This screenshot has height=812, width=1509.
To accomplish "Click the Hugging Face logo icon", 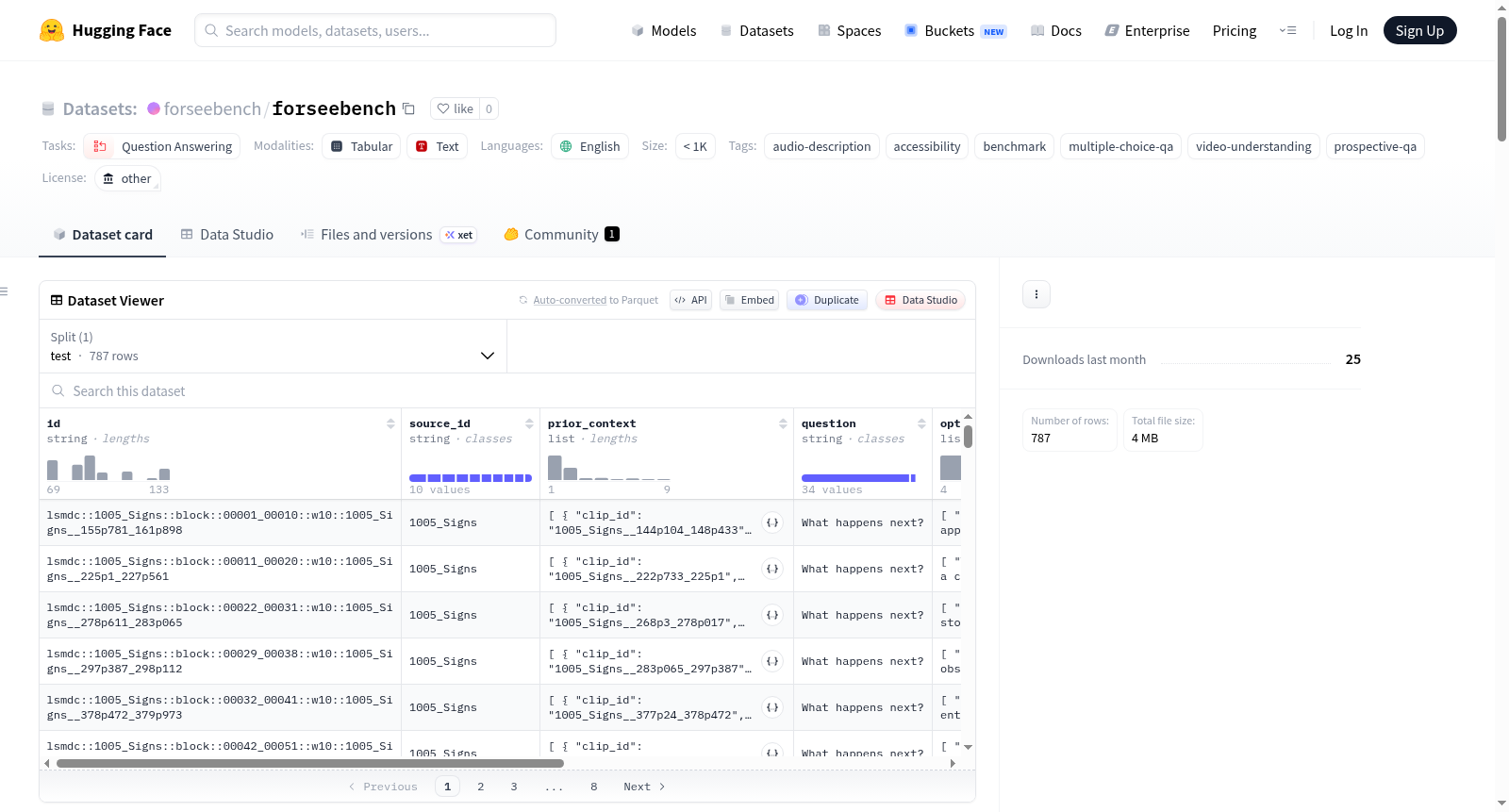I will point(52,30).
